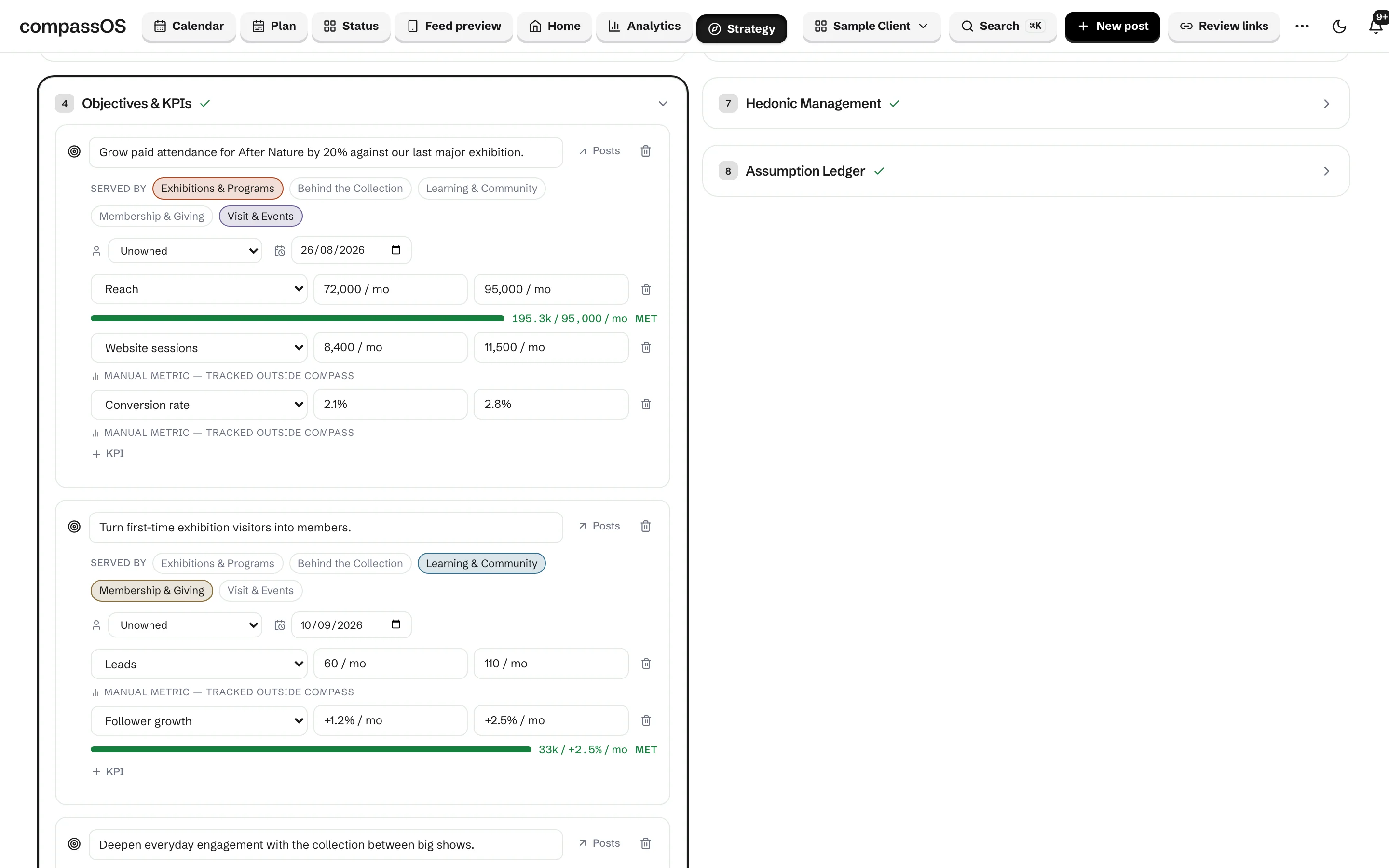This screenshot has width=1389, height=868.
Task: Open the Sample Client switcher
Action: tap(872, 27)
